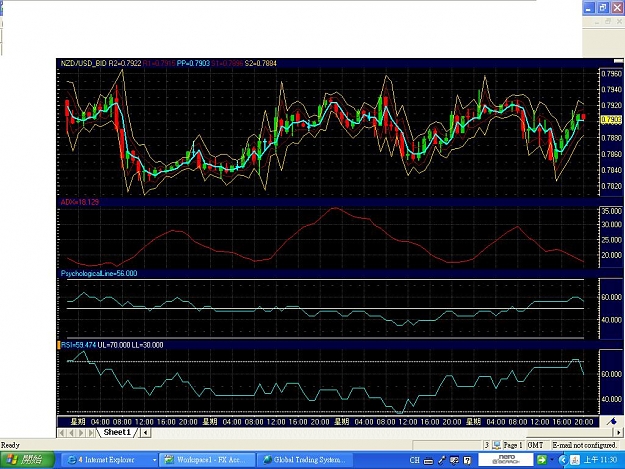This screenshot has width=625, height=469.
Task: Jump to the last sheet arrow
Action: [91, 433]
